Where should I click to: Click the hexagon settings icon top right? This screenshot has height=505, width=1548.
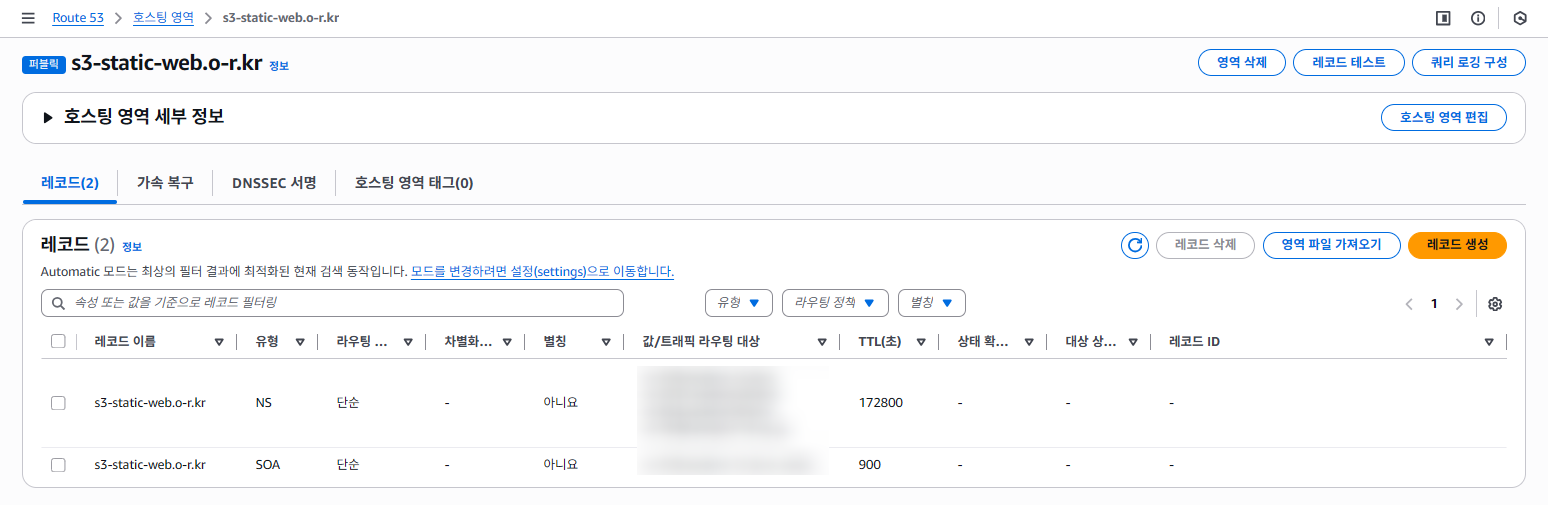1520,18
